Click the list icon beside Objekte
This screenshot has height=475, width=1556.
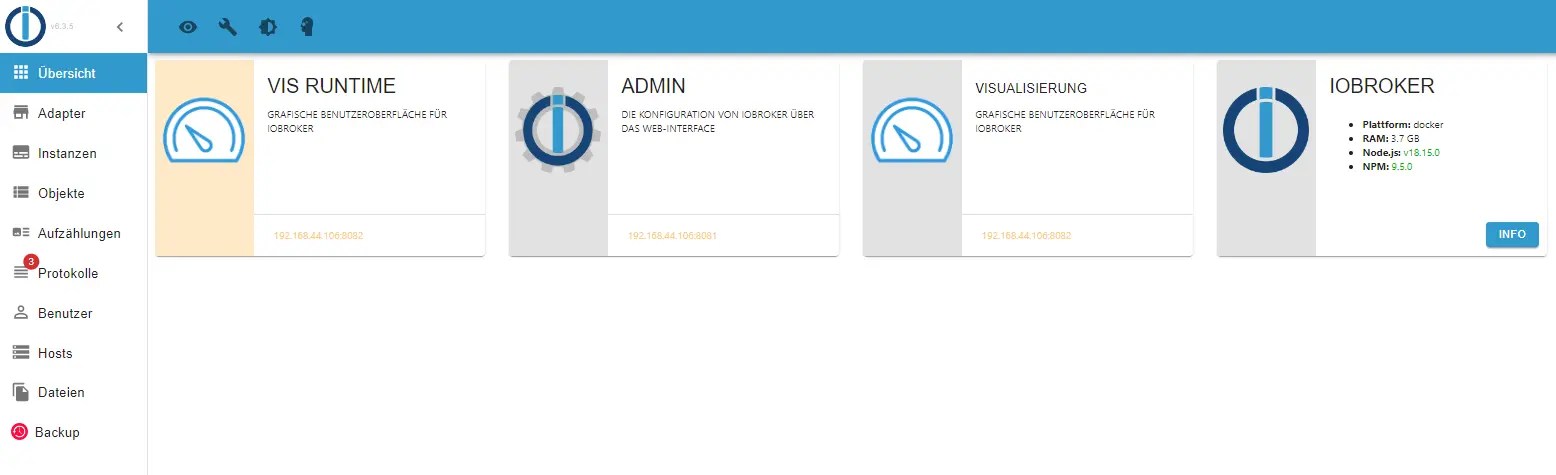[20, 193]
